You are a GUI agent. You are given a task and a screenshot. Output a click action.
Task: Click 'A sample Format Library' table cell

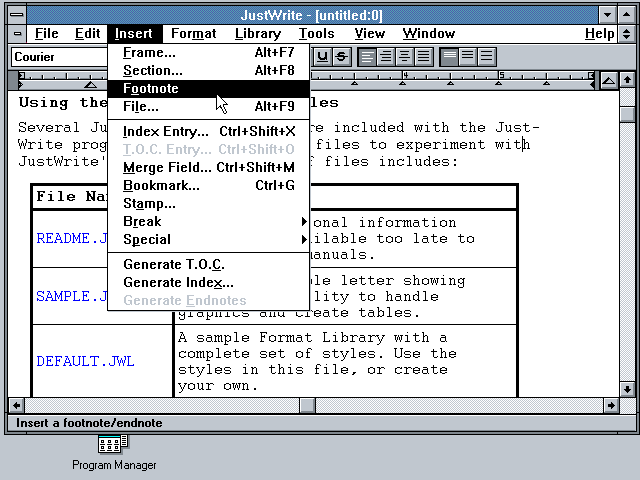[345, 361]
